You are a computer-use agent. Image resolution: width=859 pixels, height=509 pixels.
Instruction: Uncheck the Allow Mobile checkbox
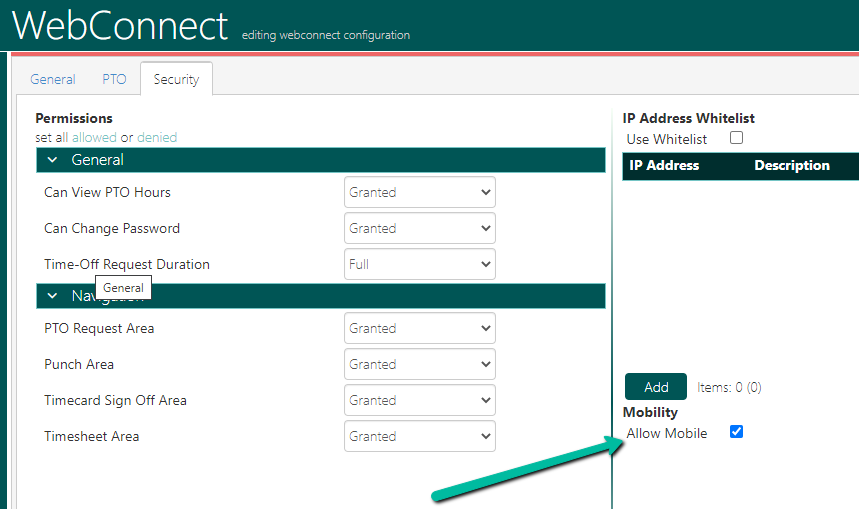pyautogui.click(x=736, y=432)
